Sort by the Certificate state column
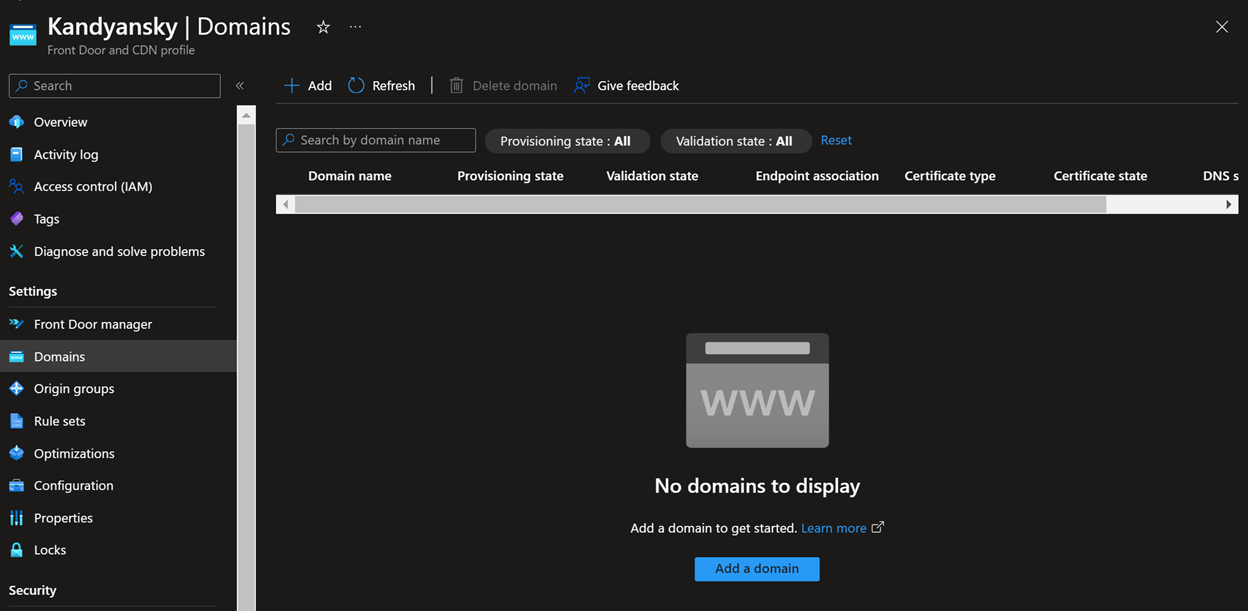Screen dimensions: 1248x611 [1100, 176]
